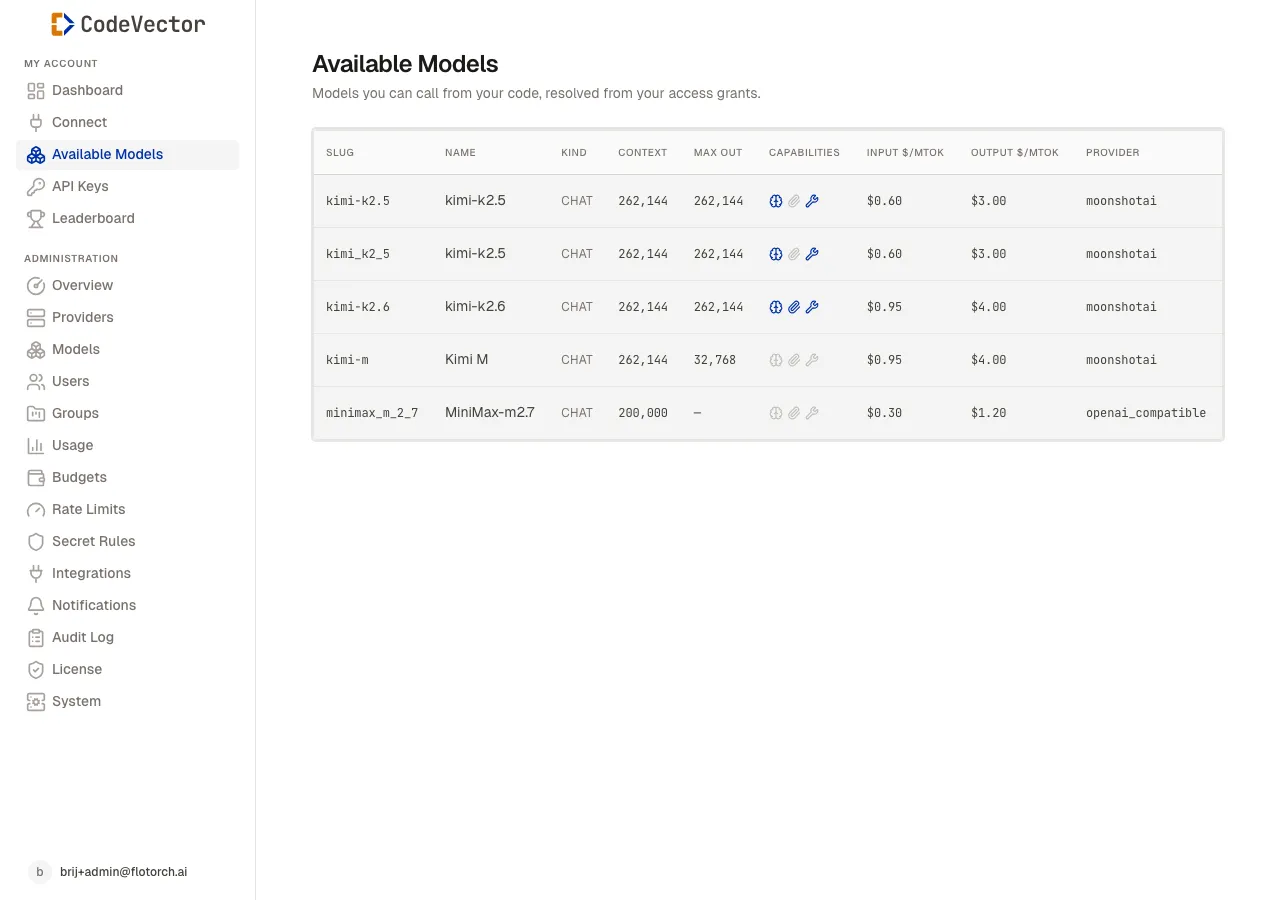Click the paperclip attachment icon in kimi-k2.6 row
Screen dimensions: 1280x900
coord(794,307)
